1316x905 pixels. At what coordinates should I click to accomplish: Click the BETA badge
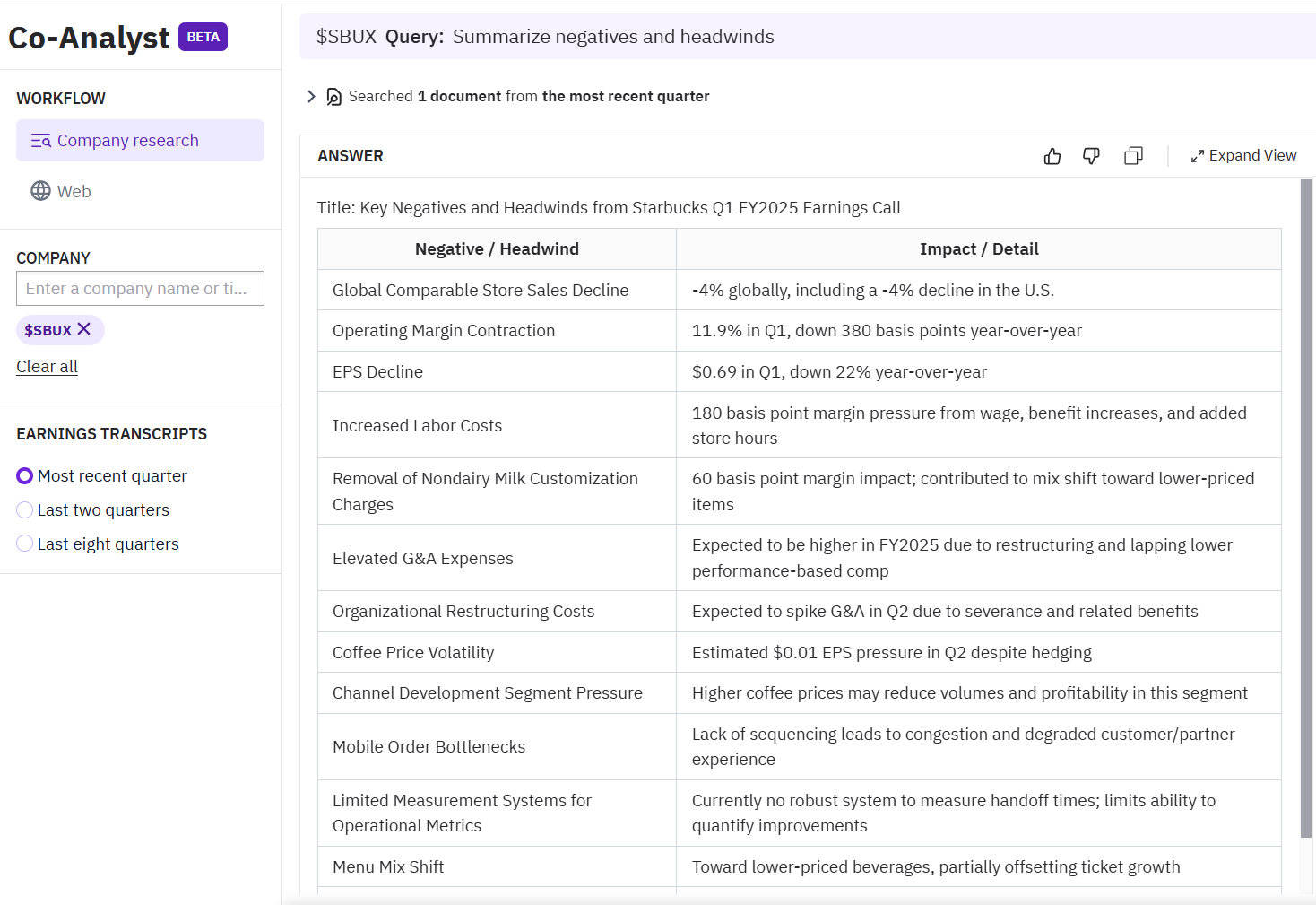pyautogui.click(x=203, y=37)
